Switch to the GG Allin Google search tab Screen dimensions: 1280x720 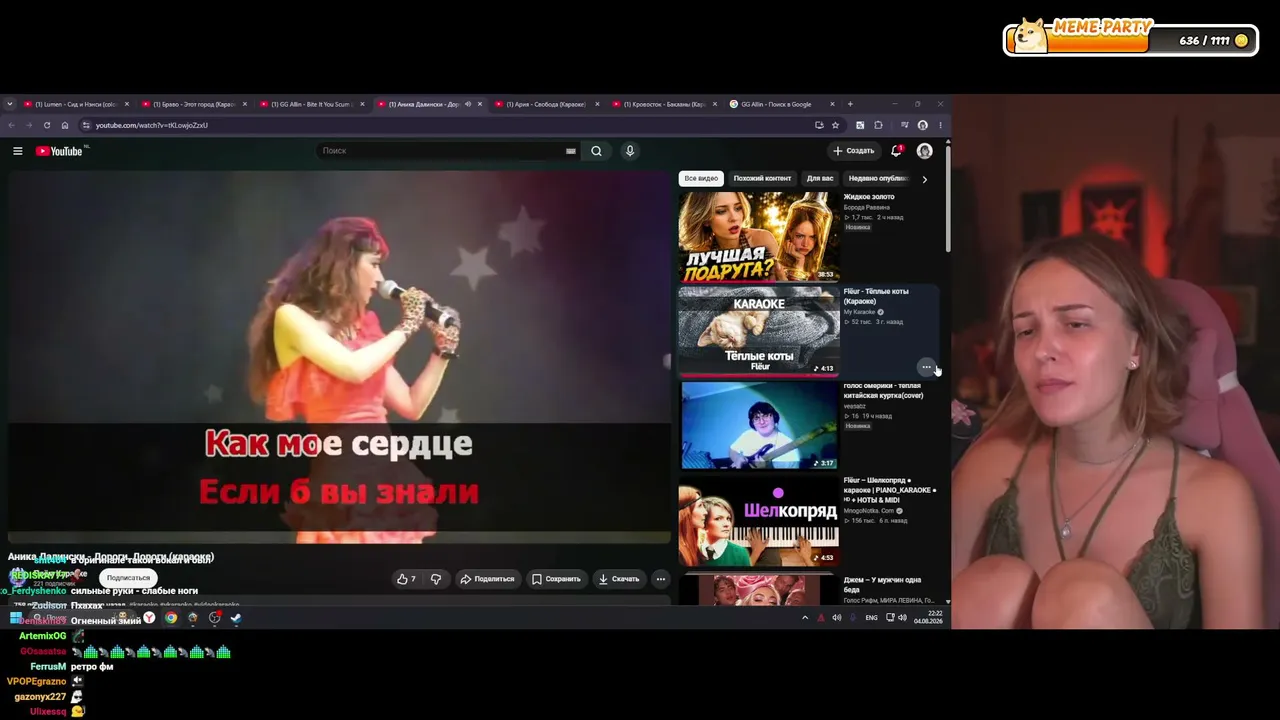tap(783, 104)
